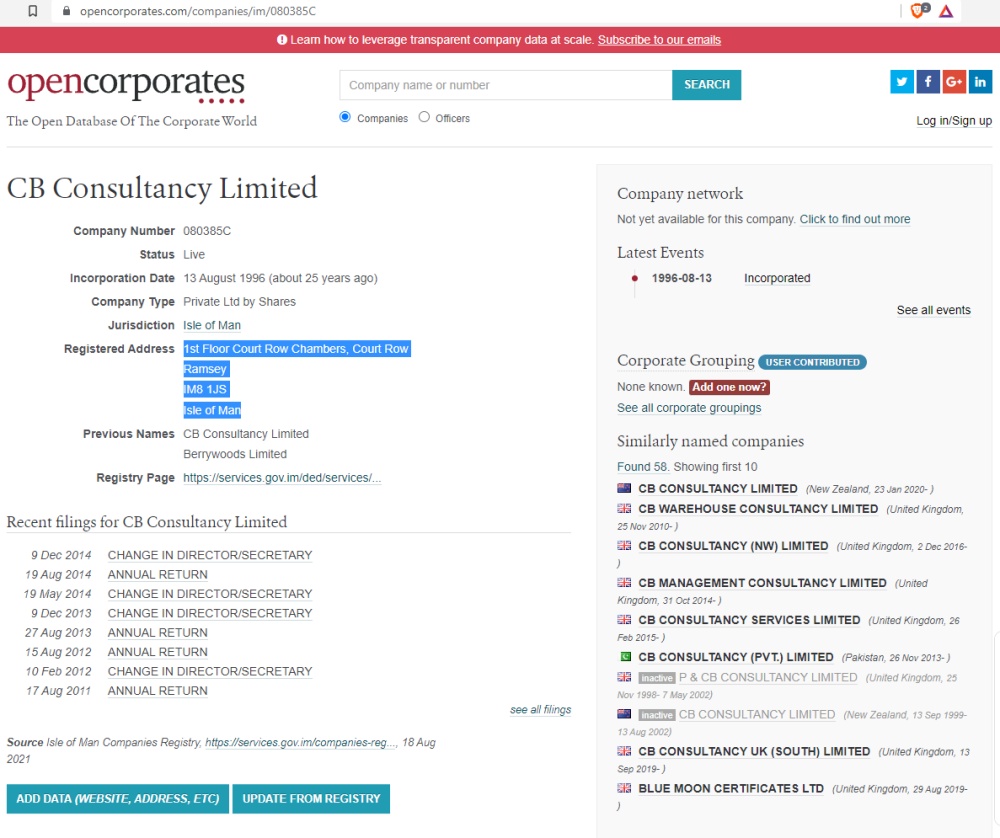The image size is (1000, 838).
Task: Click See all events link
Action: coord(933,310)
